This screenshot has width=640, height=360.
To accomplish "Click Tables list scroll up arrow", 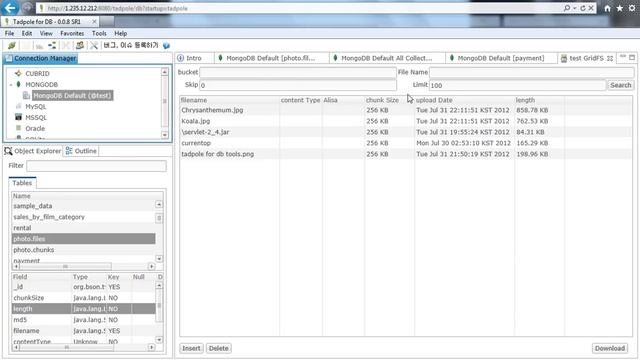I will pyautogui.click(x=159, y=204).
